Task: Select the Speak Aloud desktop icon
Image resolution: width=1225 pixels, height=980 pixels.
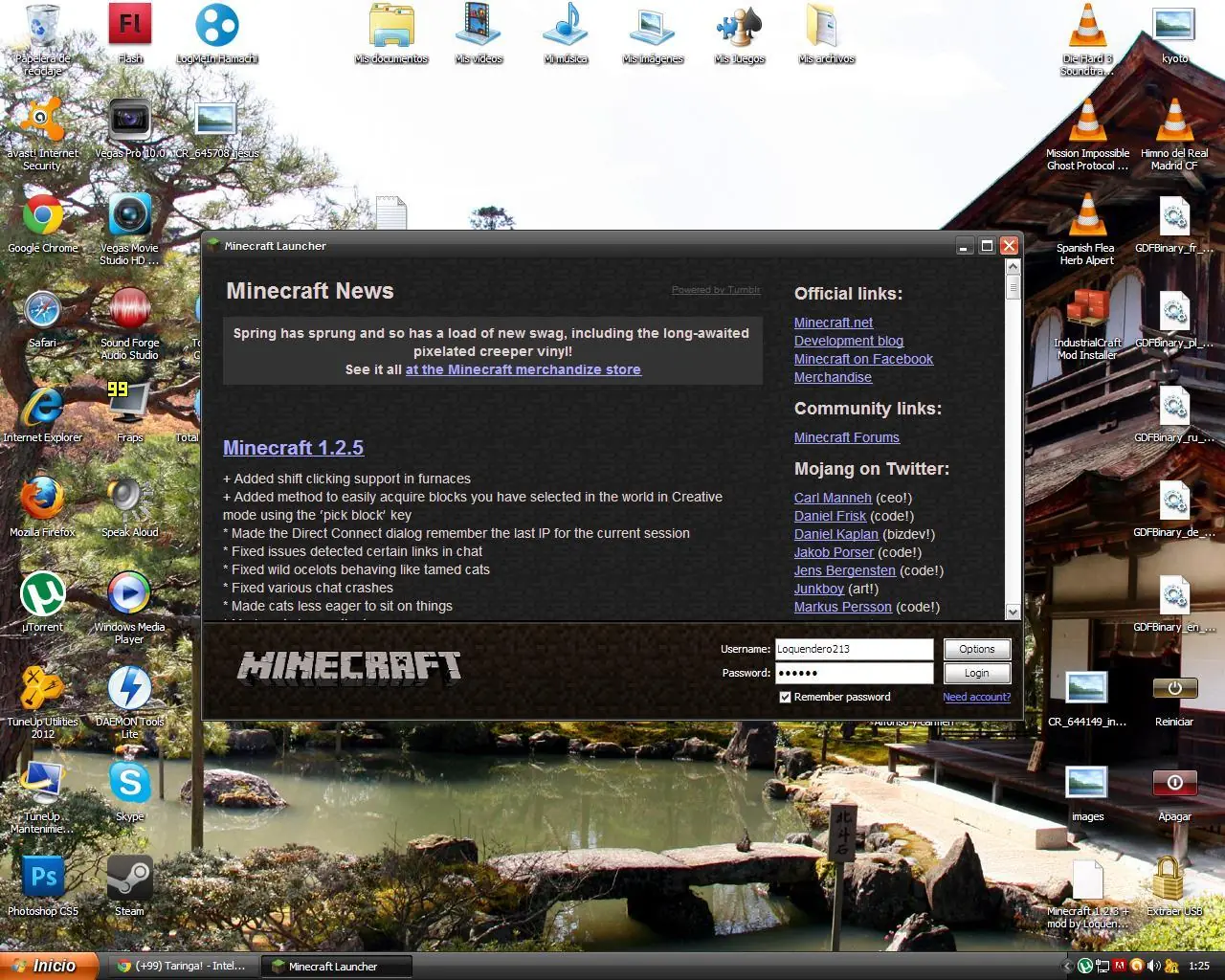Action: tap(130, 507)
